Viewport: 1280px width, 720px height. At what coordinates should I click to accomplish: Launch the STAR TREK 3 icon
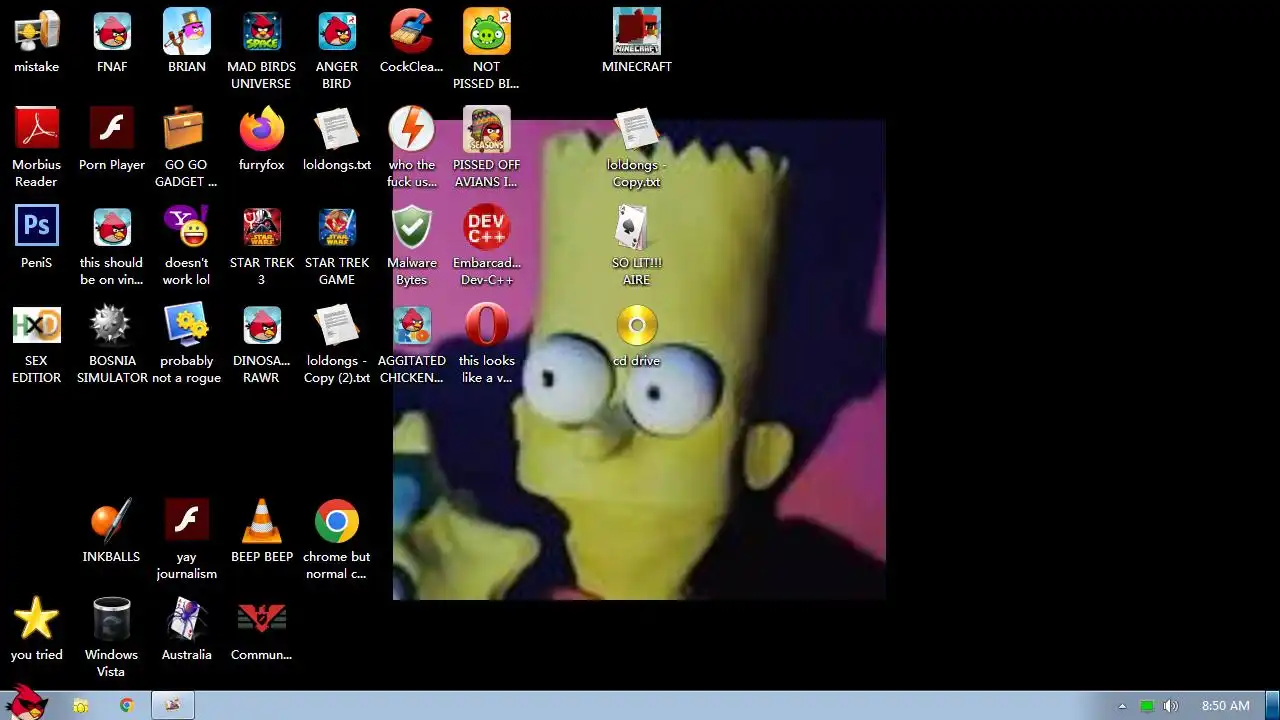coord(262,246)
